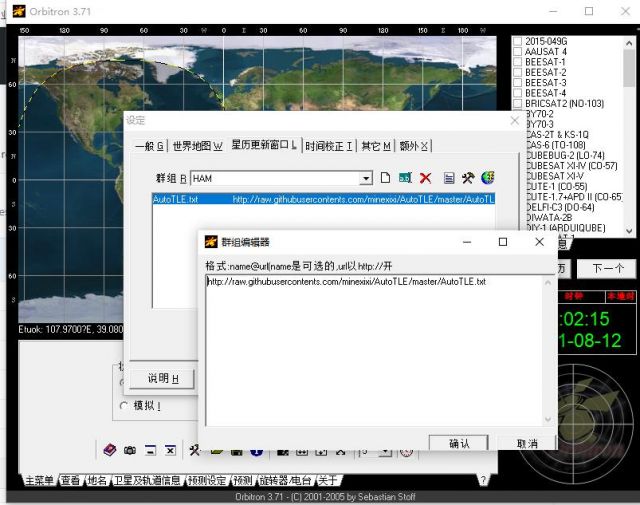Enable the BEESAT-1 satellite checkbox
Viewport: 640px width, 505px height.
coord(518,62)
